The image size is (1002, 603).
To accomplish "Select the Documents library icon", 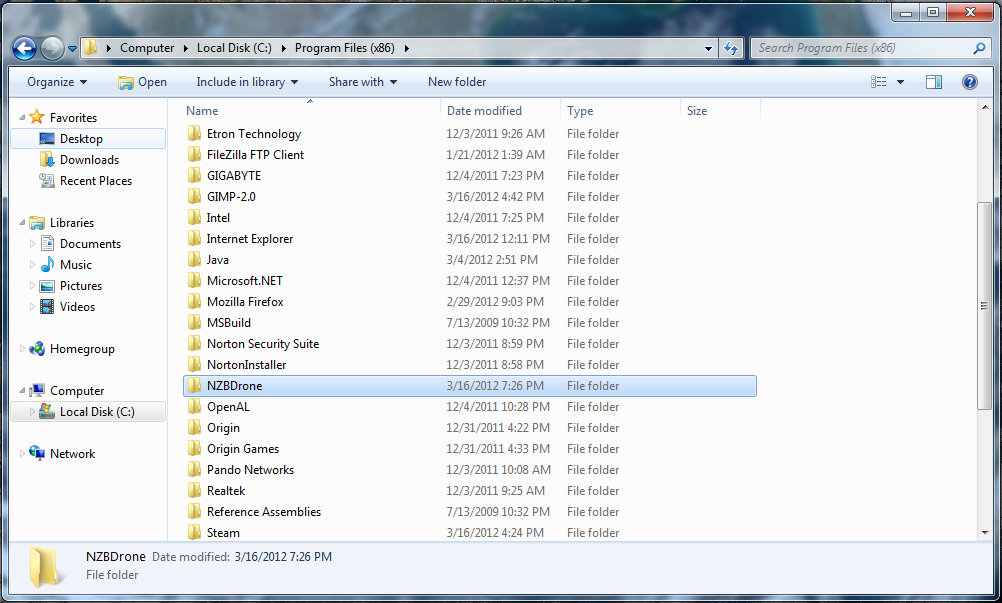I will pos(47,243).
